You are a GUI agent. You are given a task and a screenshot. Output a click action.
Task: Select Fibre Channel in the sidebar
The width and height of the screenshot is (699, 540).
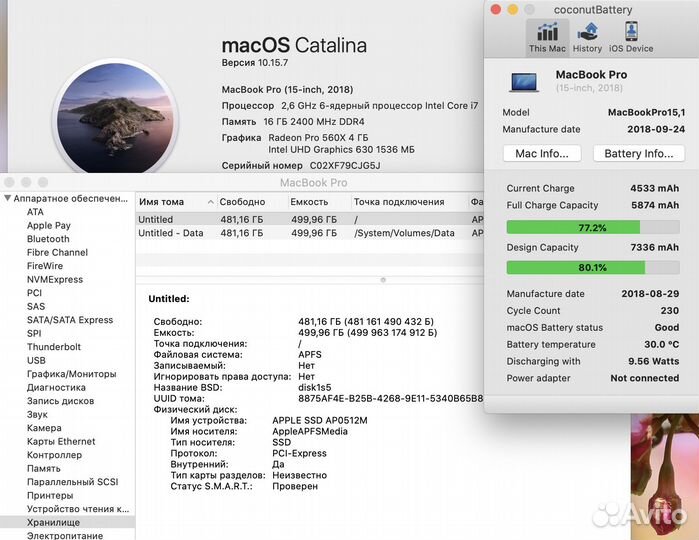click(57, 252)
